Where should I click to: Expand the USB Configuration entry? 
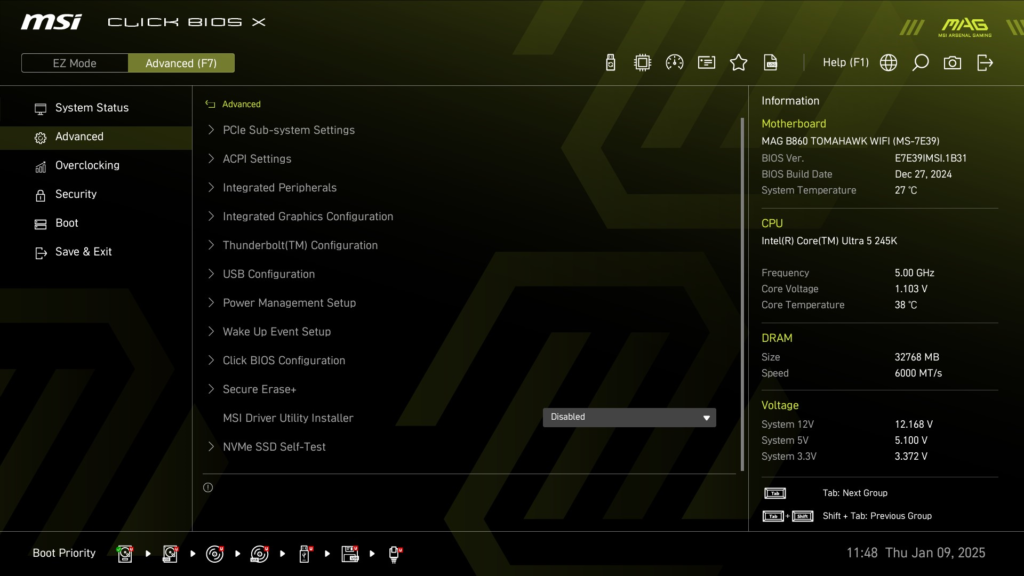click(x=267, y=273)
